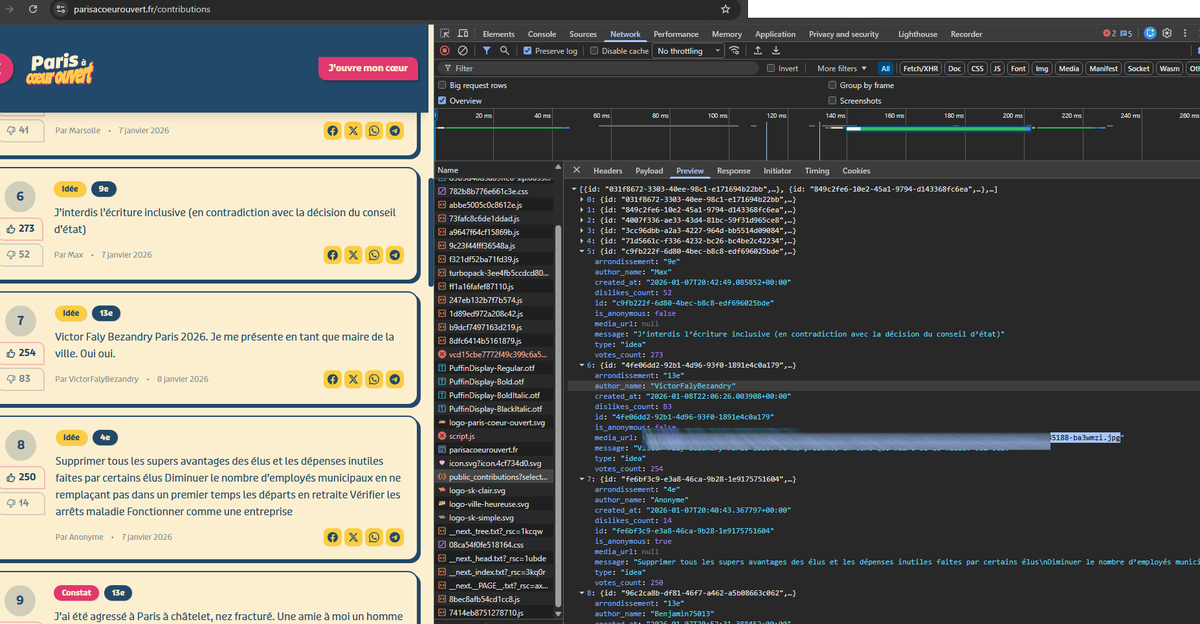Filter requests by Fetch/XHR
This screenshot has width=1200, height=624.
tap(920, 69)
